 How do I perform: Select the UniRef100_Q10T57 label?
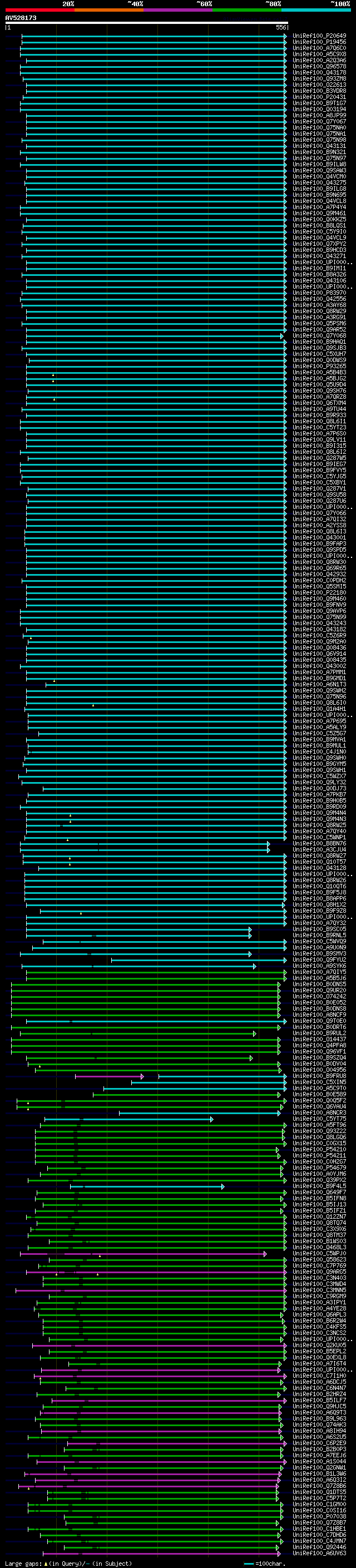coord(319,861)
